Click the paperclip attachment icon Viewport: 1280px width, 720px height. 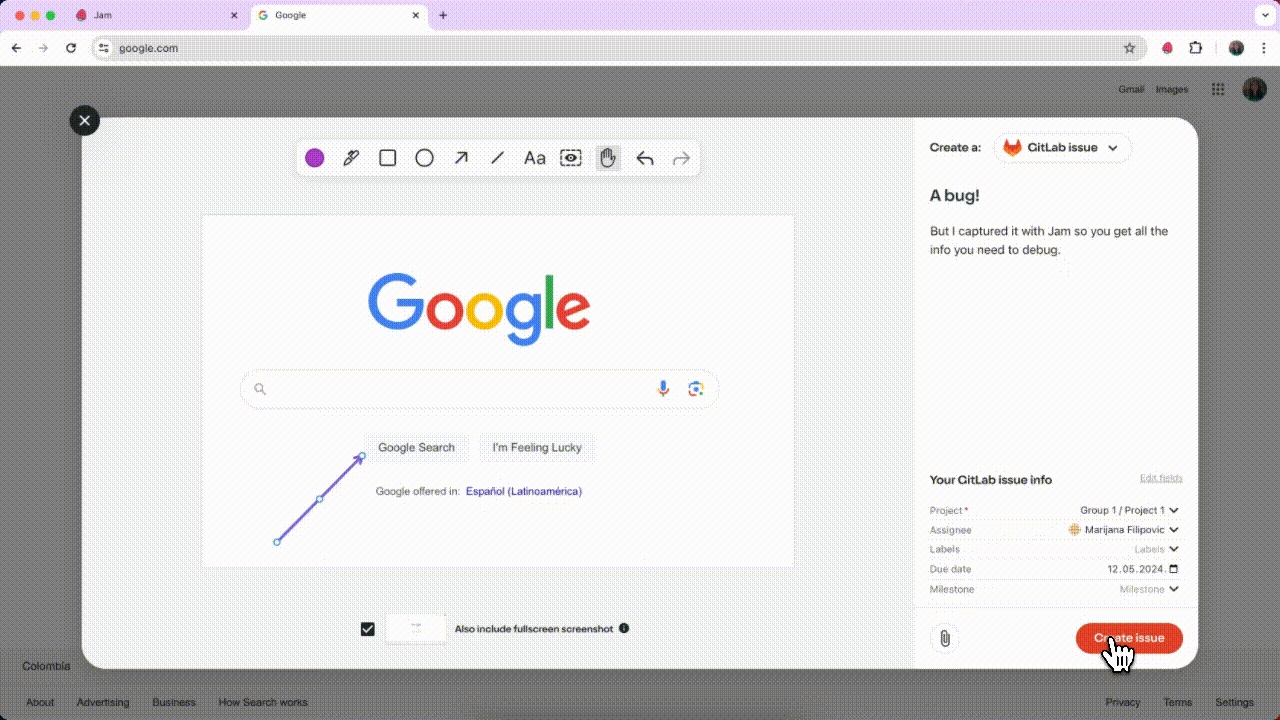[944, 638]
